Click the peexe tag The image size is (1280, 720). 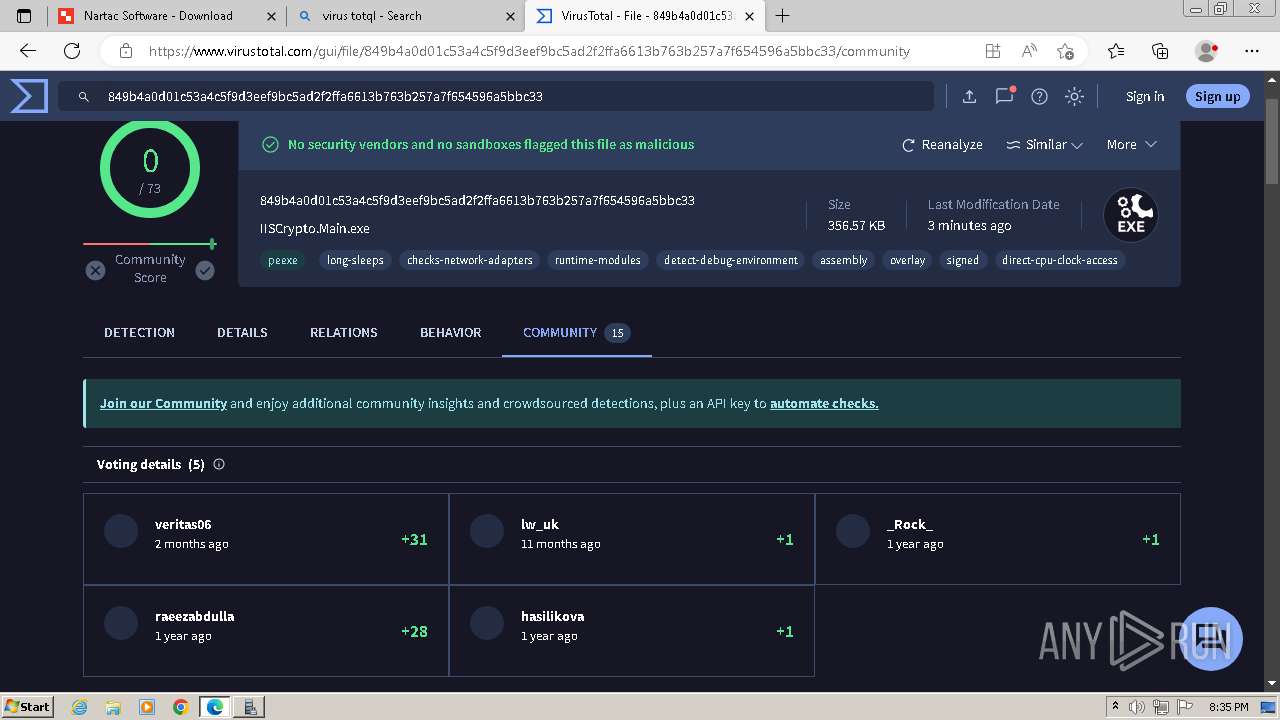click(283, 260)
